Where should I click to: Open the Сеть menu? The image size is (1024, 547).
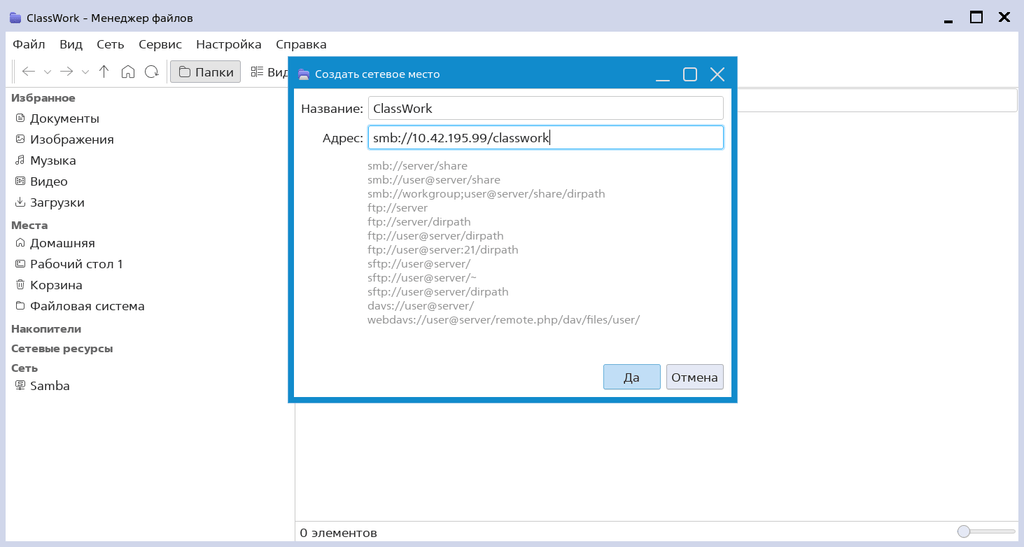[110, 44]
